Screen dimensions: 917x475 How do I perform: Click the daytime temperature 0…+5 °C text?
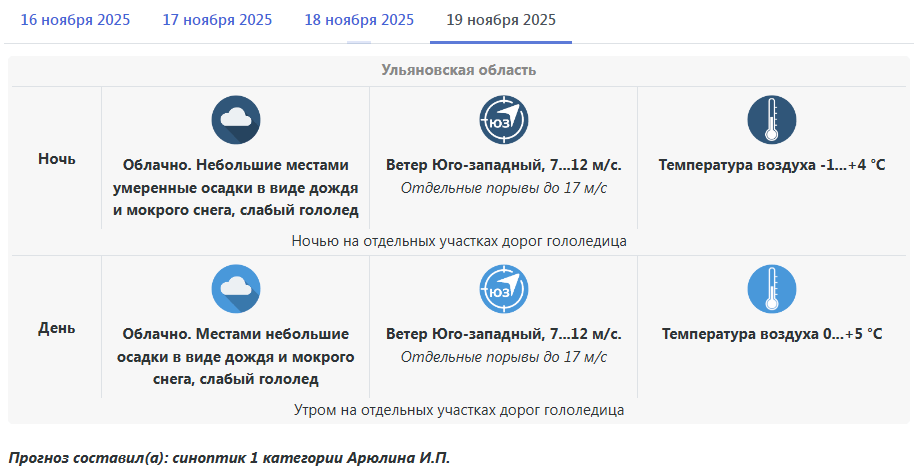click(771, 334)
